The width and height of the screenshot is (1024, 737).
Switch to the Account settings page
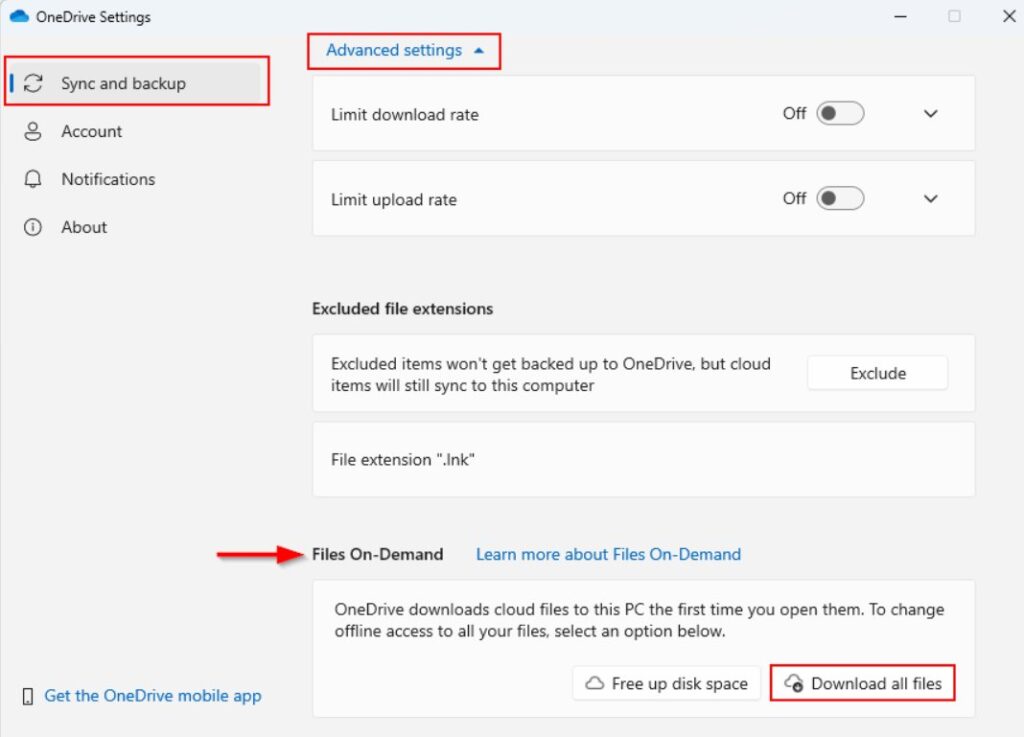tap(92, 131)
